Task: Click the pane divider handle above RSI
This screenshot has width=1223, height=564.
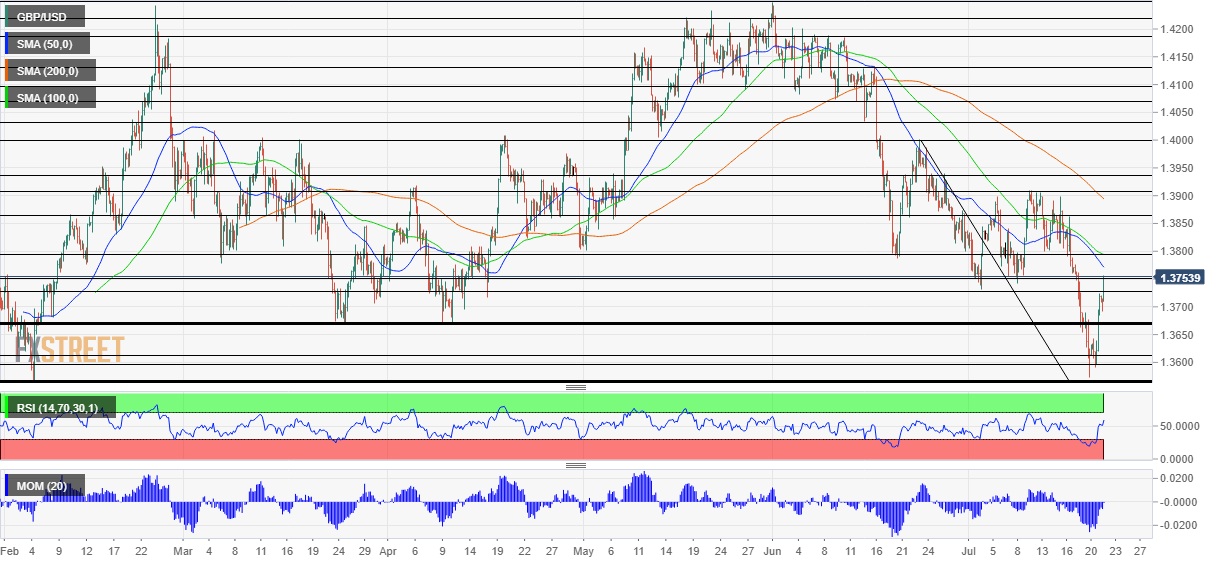Action: (x=575, y=387)
